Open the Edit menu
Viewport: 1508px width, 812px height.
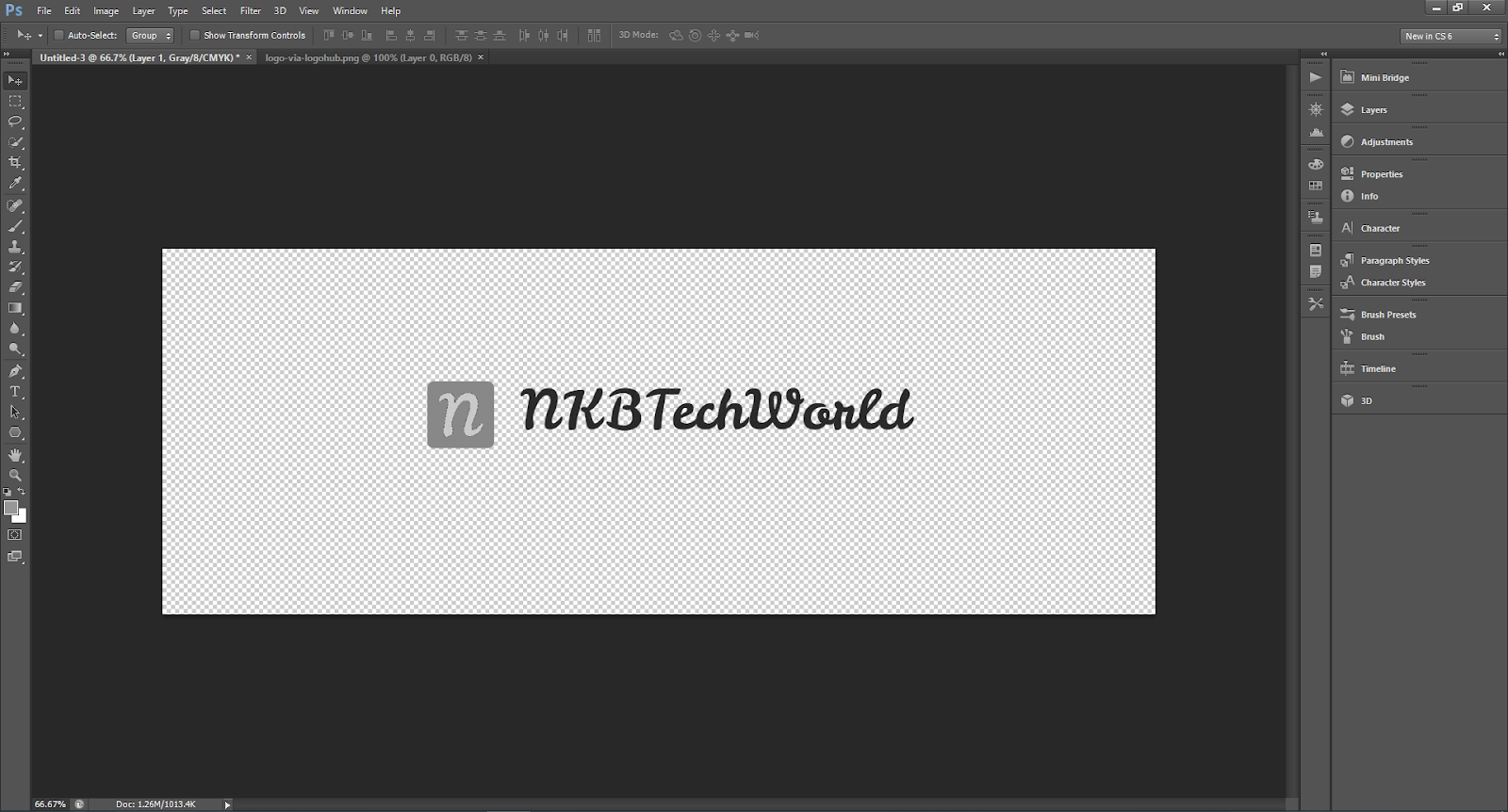73,10
